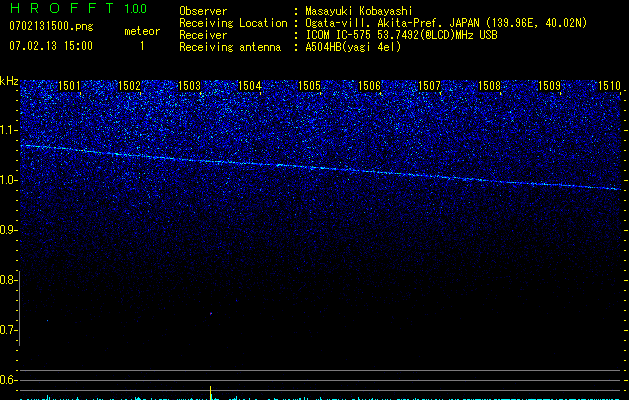629x400 pixels.
Task: Click the 1507 time marker
Action: 429,86
